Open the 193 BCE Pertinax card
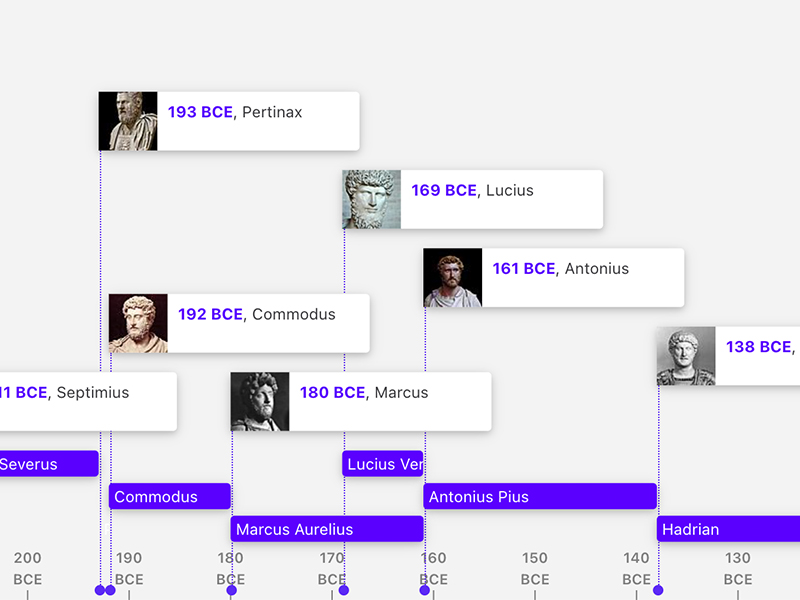This screenshot has height=600, width=800. coord(258,121)
